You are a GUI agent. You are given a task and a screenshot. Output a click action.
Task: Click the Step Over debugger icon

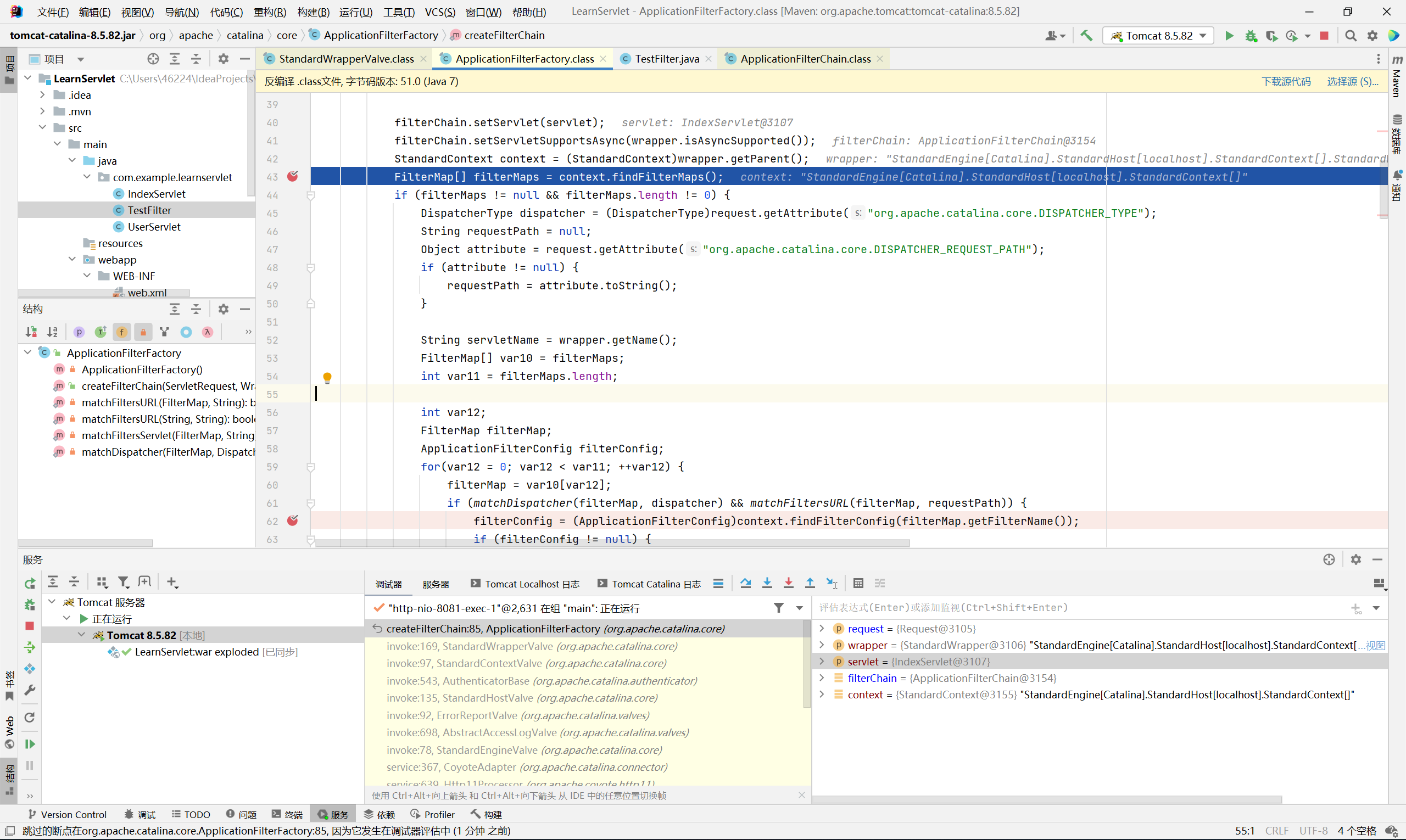click(x=745, y=583)
